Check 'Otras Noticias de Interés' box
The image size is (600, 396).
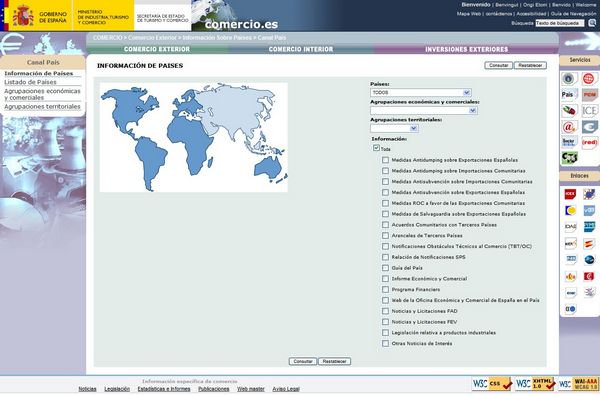point(385,344)
